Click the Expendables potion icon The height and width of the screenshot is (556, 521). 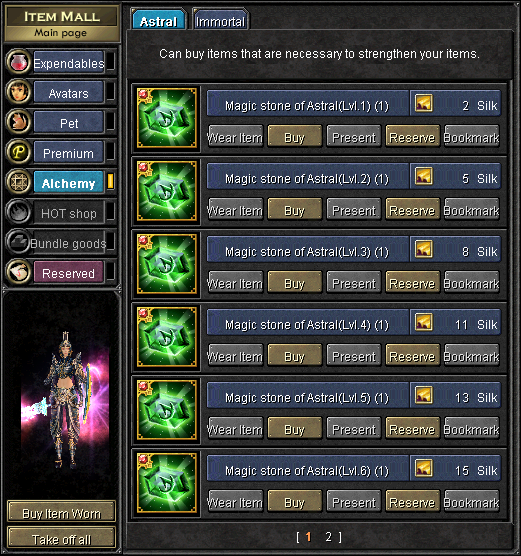[x=18, y=62]
